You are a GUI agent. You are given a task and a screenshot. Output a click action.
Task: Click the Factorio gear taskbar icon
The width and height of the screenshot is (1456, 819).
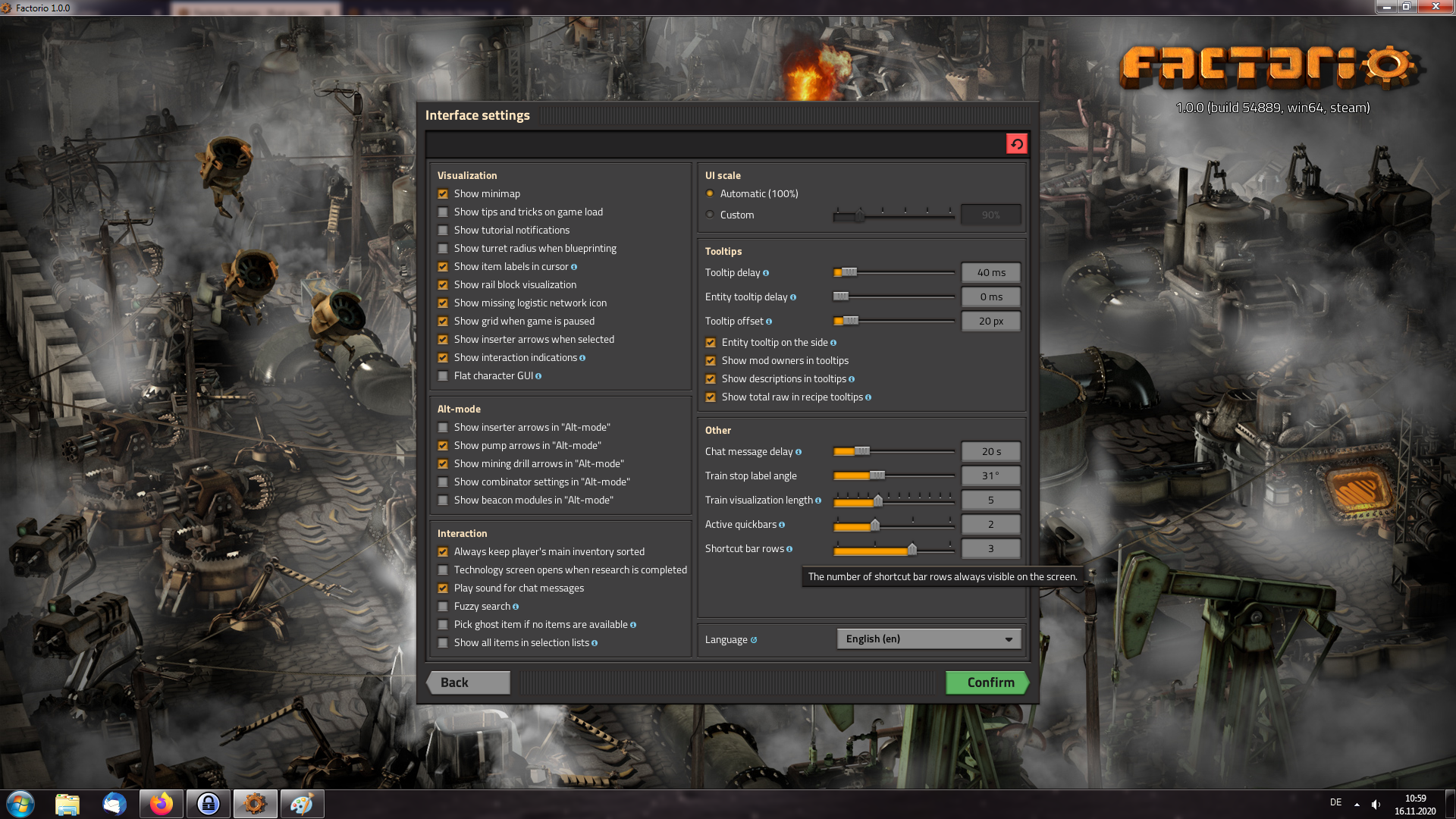pyautogui.click(x=256, y=804)
